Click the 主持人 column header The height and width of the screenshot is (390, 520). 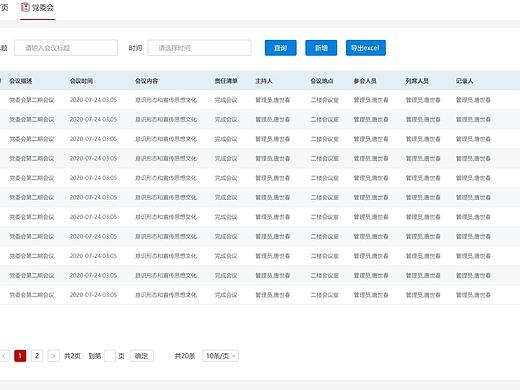tap(264, 81)
